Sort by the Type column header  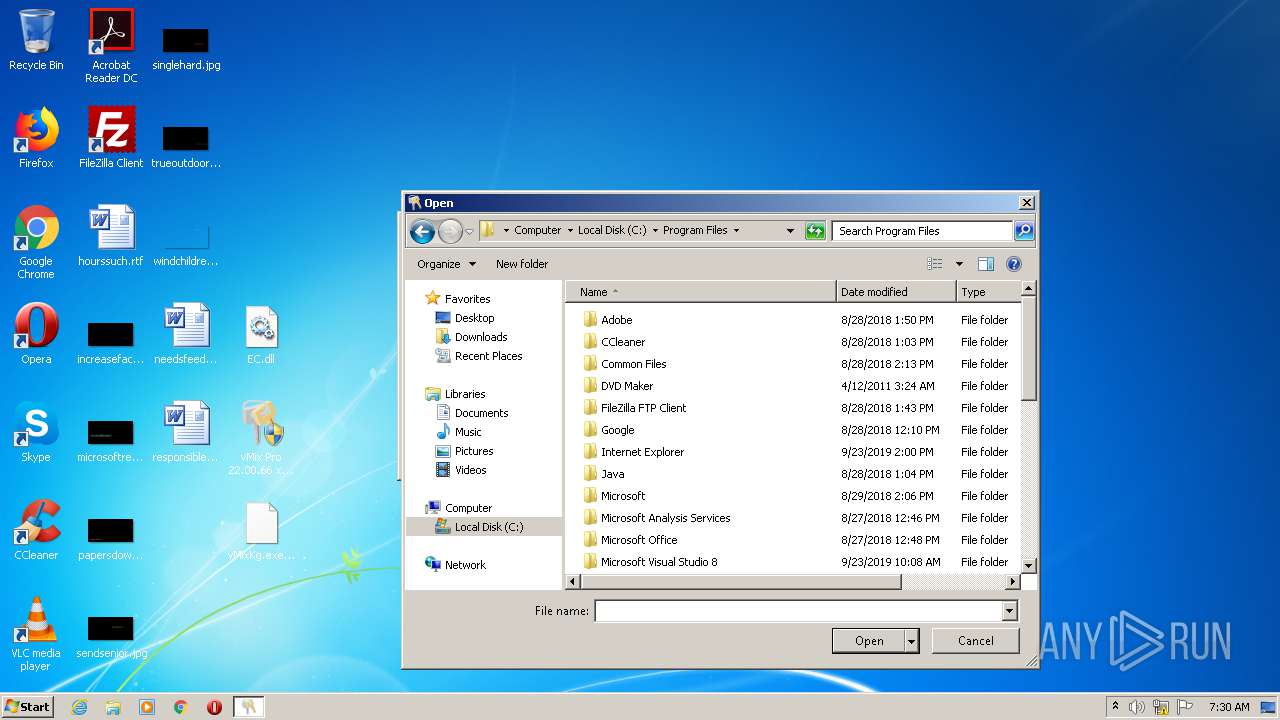[988, 292]
